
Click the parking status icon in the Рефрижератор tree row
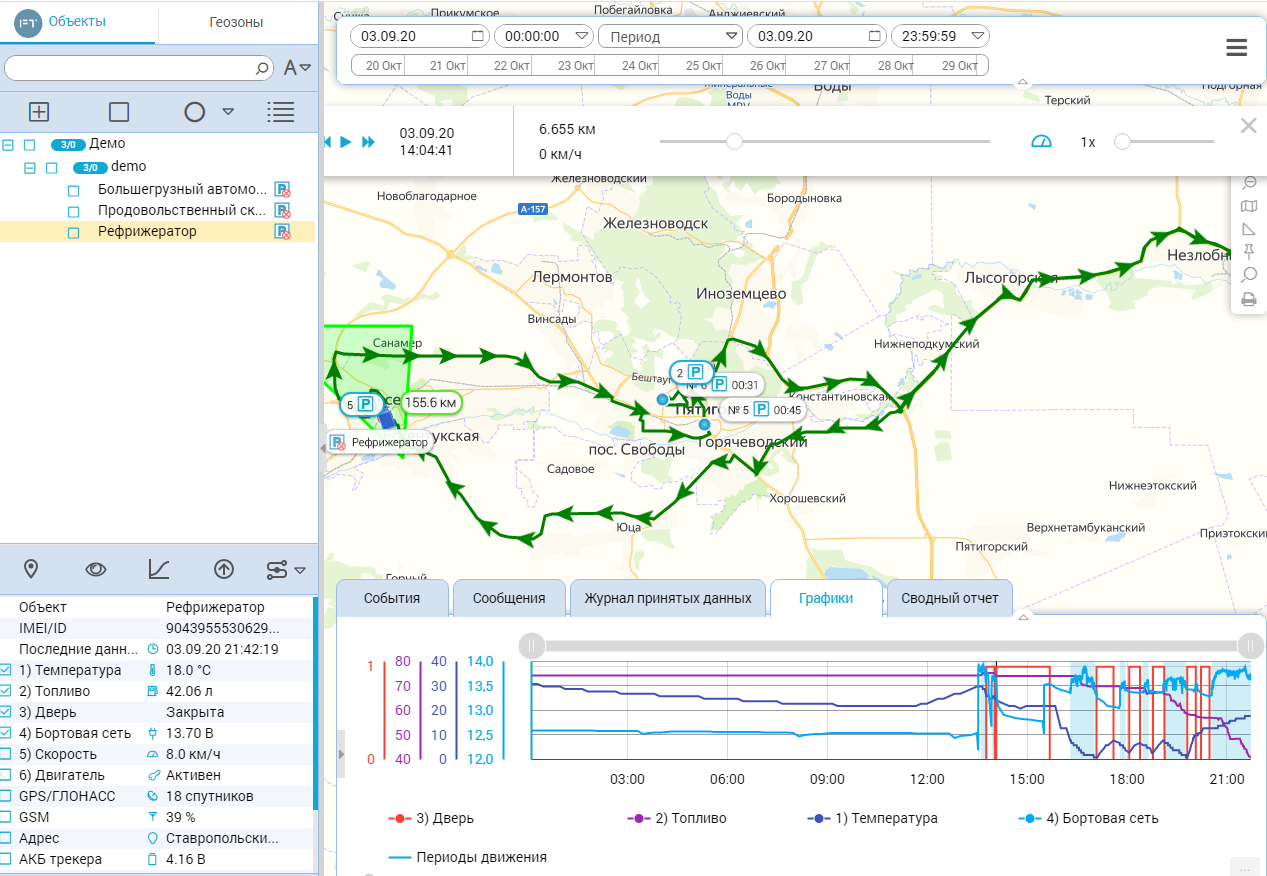(x=283, y=231)
